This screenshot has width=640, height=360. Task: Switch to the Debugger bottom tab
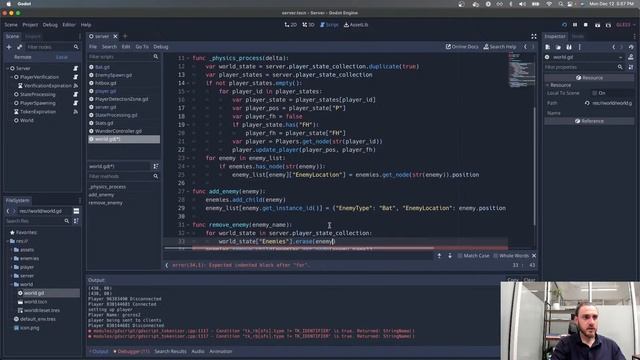131,351
